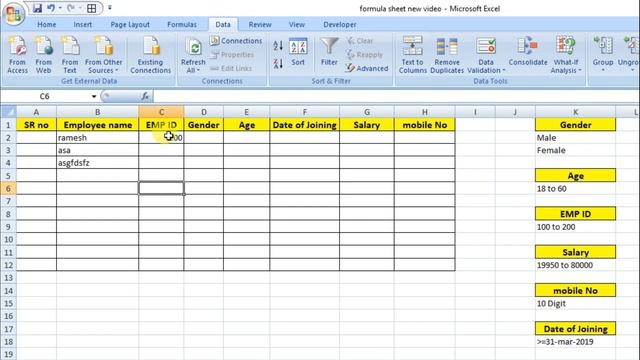Click Reapply filter
Image resolution: width=640 pixels, height=360 pixels.
click(x=365, y=55)
